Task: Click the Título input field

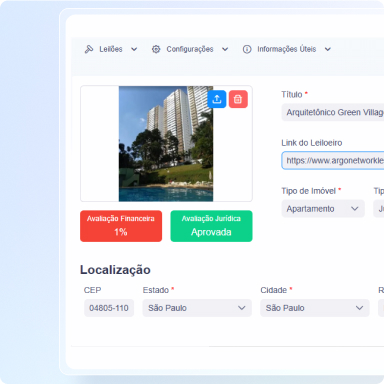Action: pos(333,112)
